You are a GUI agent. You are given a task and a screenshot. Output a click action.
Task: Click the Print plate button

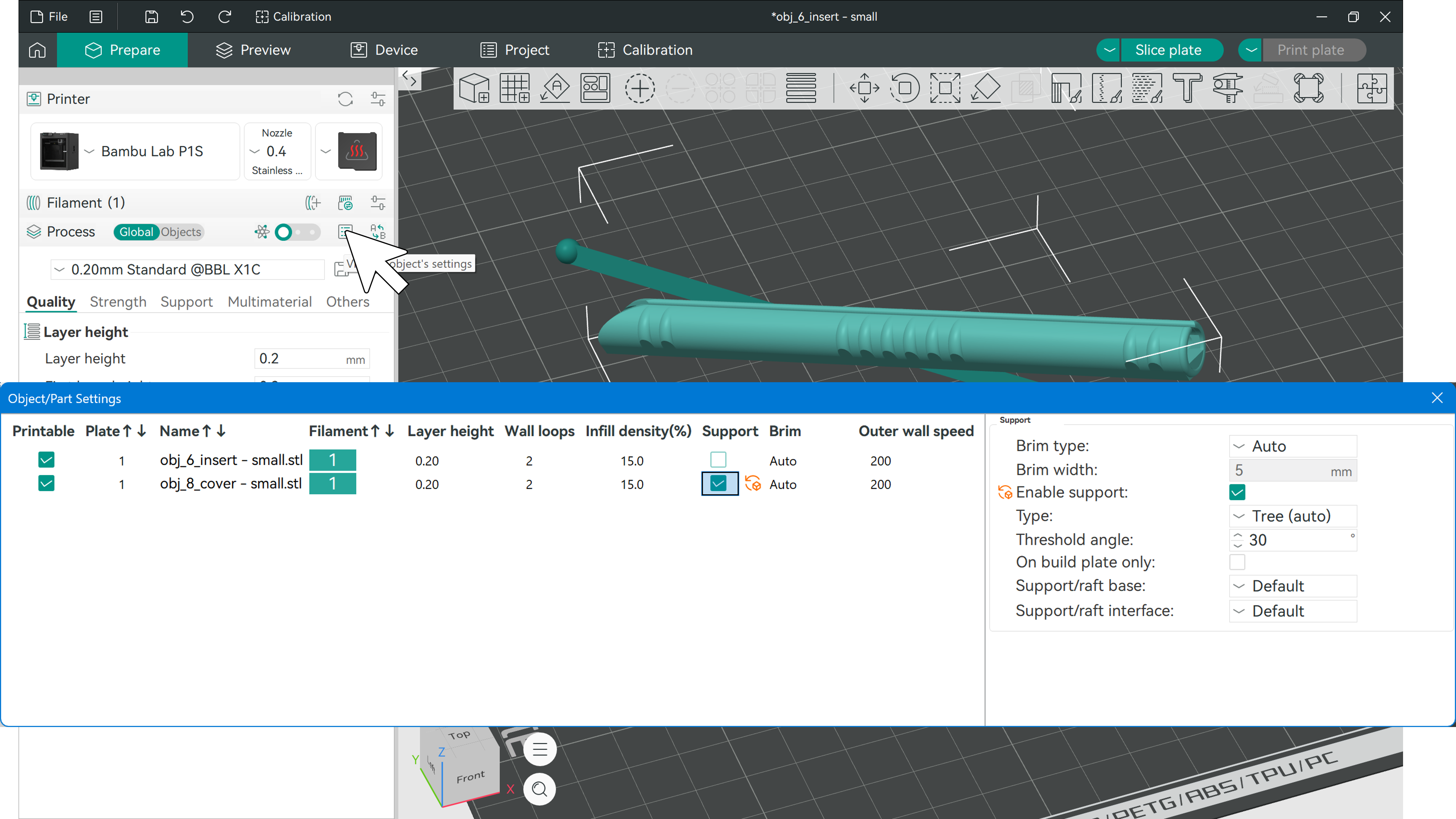click(1314, 50)
